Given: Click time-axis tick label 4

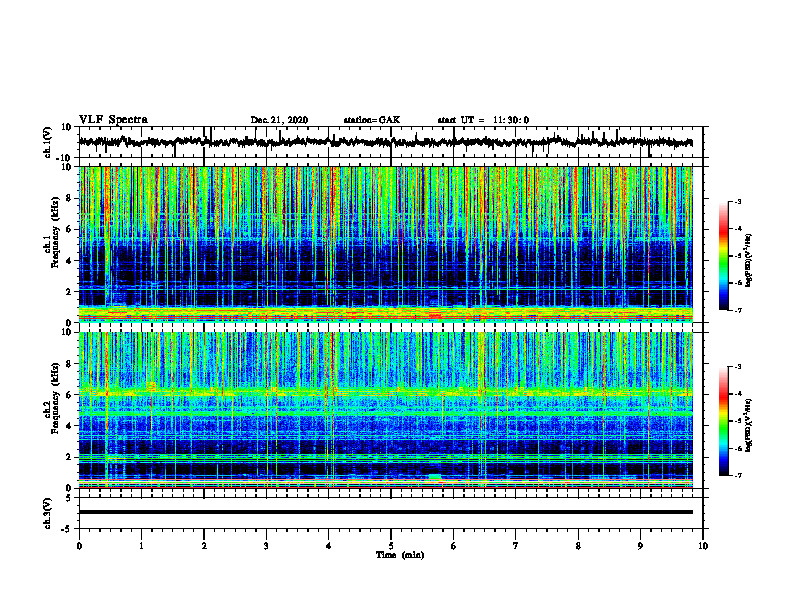Looking at the screenshot, I should click(x=329, y=546).
